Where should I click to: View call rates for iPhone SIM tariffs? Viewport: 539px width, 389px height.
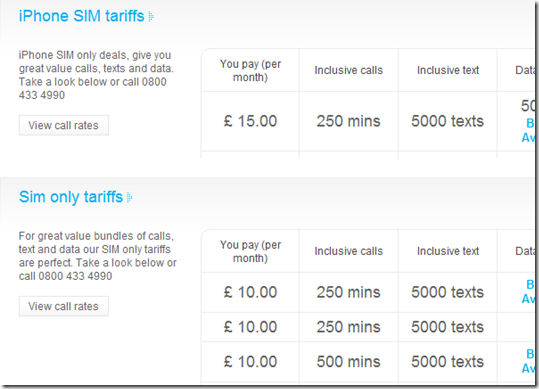click(64, 125)
